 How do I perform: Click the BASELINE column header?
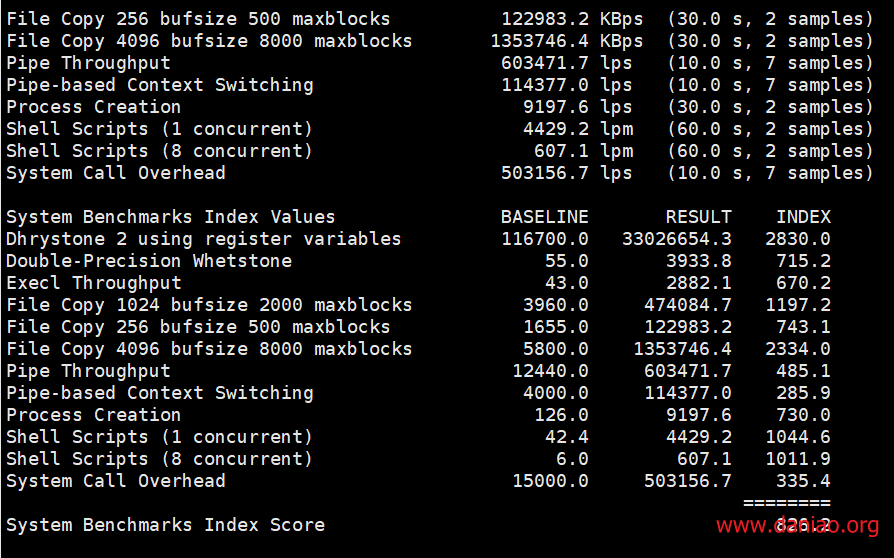coord(544,217)
